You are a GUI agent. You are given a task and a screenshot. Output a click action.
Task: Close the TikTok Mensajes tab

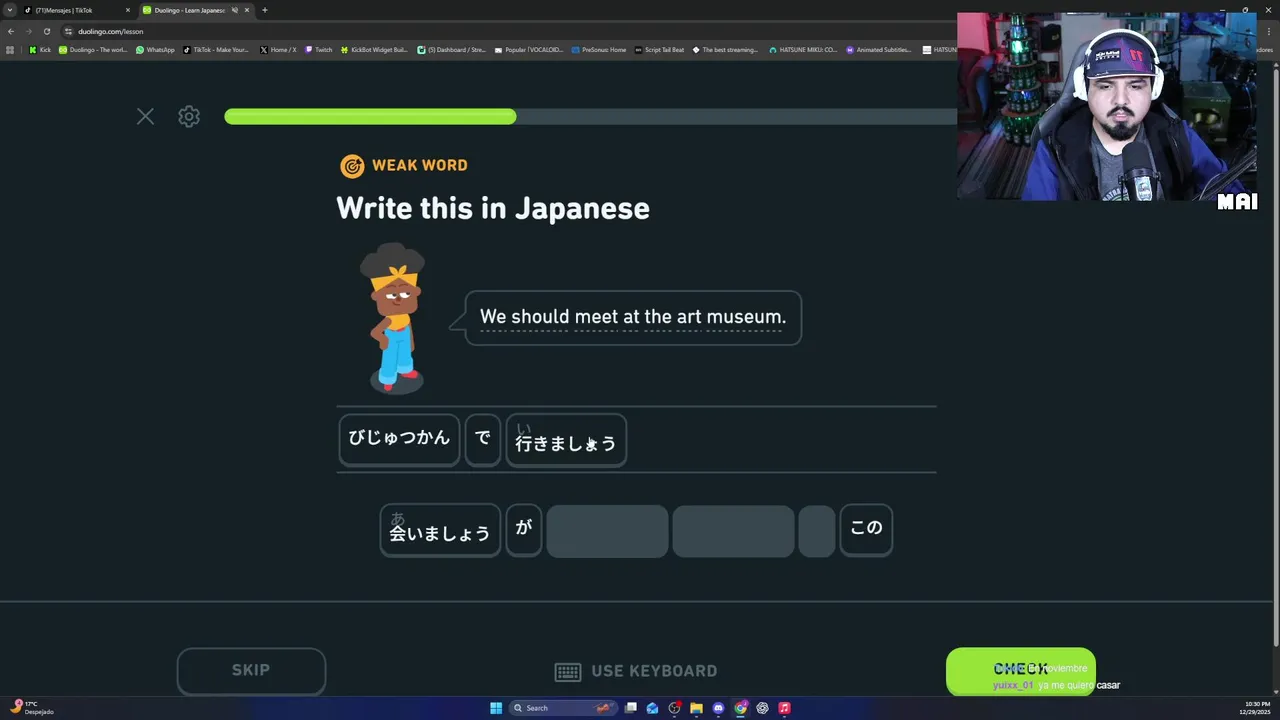[x=128, y=10]
